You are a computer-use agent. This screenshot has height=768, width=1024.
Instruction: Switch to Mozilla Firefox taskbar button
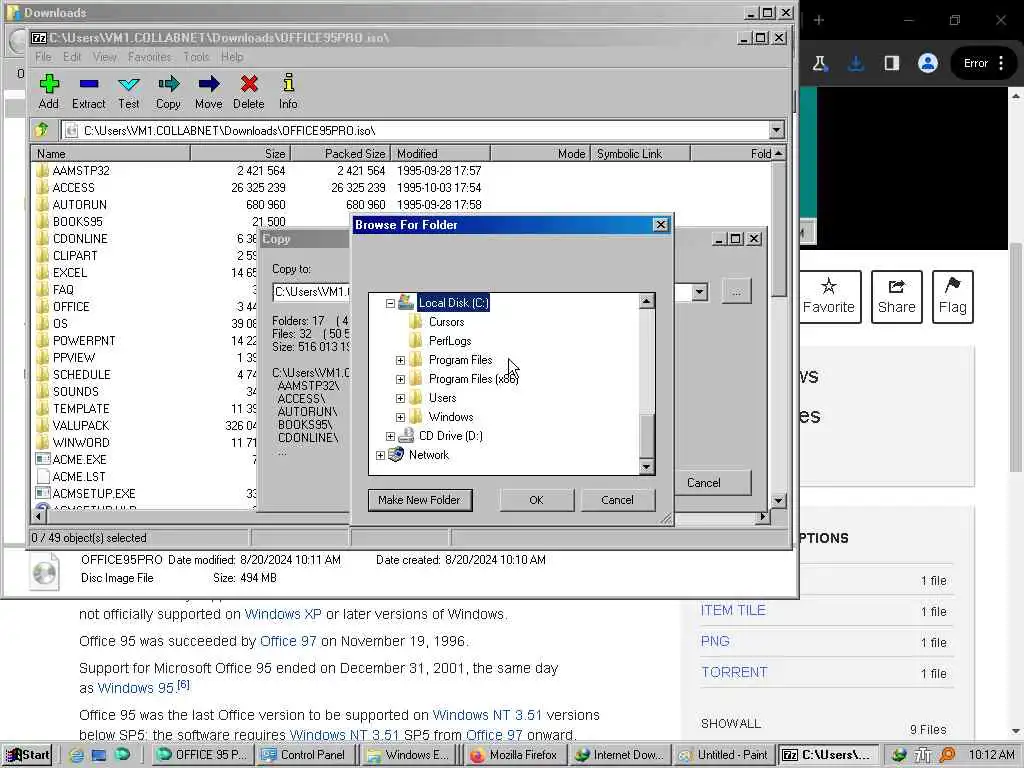tap(514, 755)
